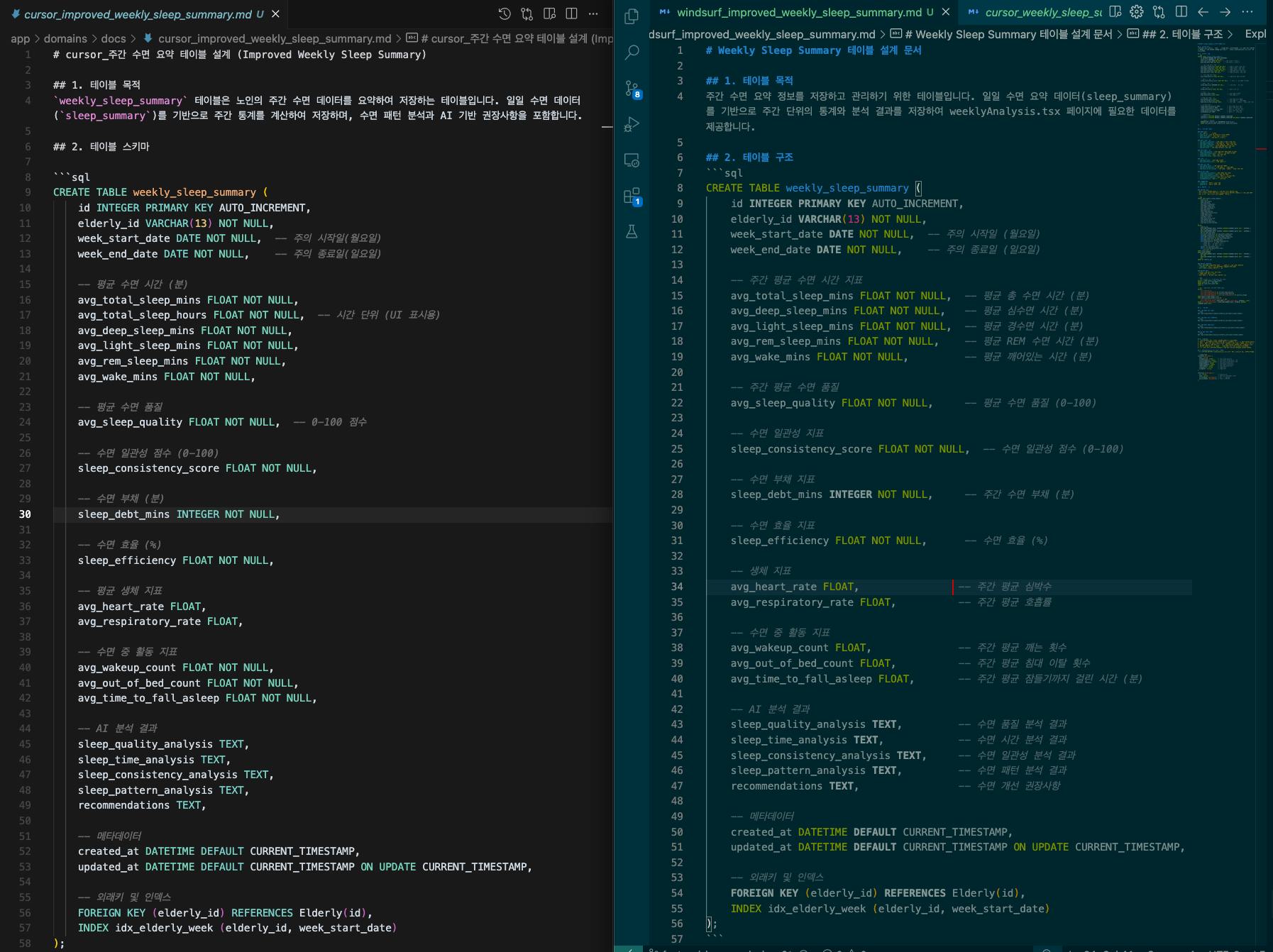Navigate back using the left arrow in right editor

point(1203,12)
